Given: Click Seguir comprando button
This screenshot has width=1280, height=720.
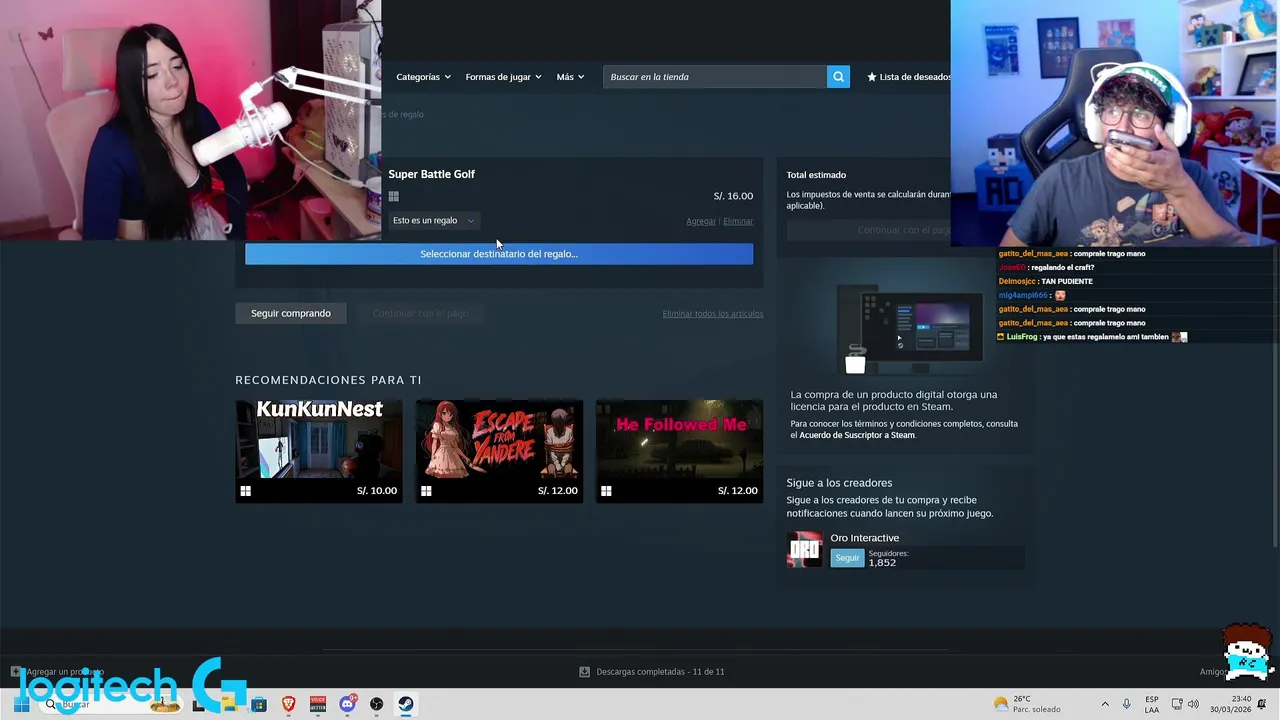Looking at the screenshot, I should (291, 313).
